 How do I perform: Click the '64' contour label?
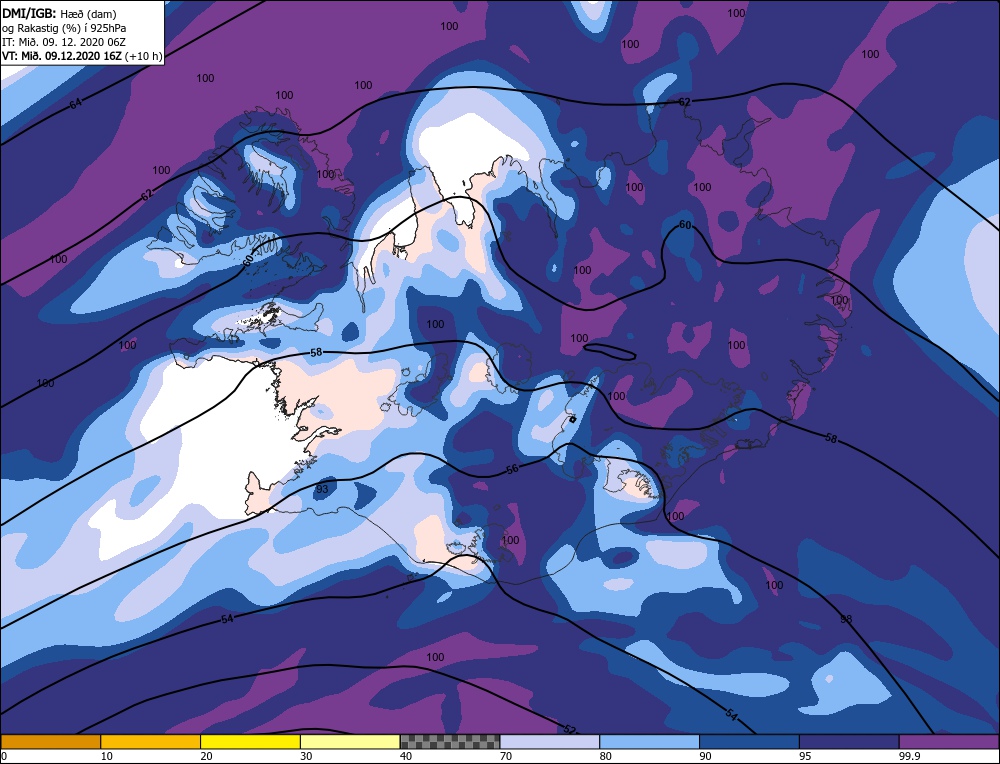point(76,103)
